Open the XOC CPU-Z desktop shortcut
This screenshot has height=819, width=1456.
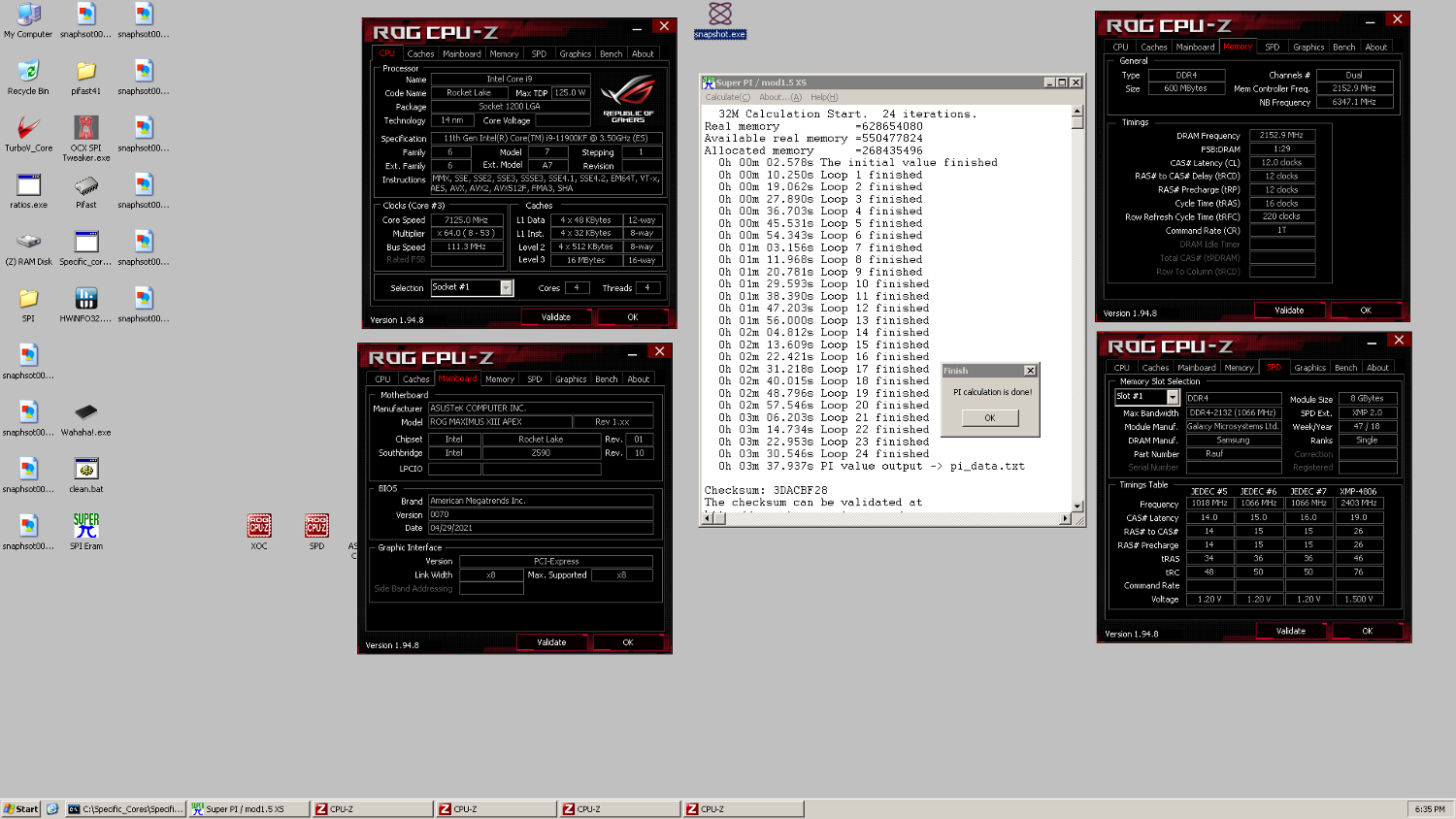pos(258,532)
